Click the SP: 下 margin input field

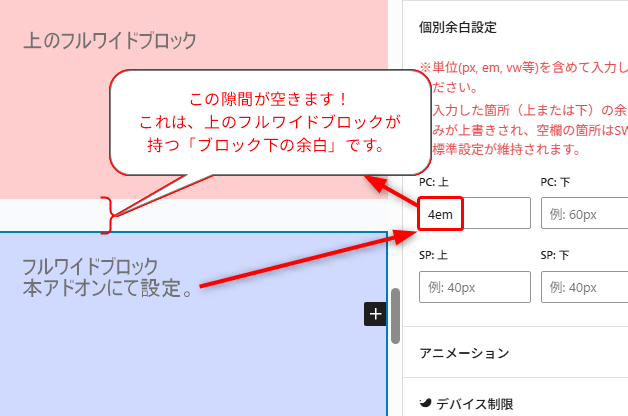(x=584, y=287)
